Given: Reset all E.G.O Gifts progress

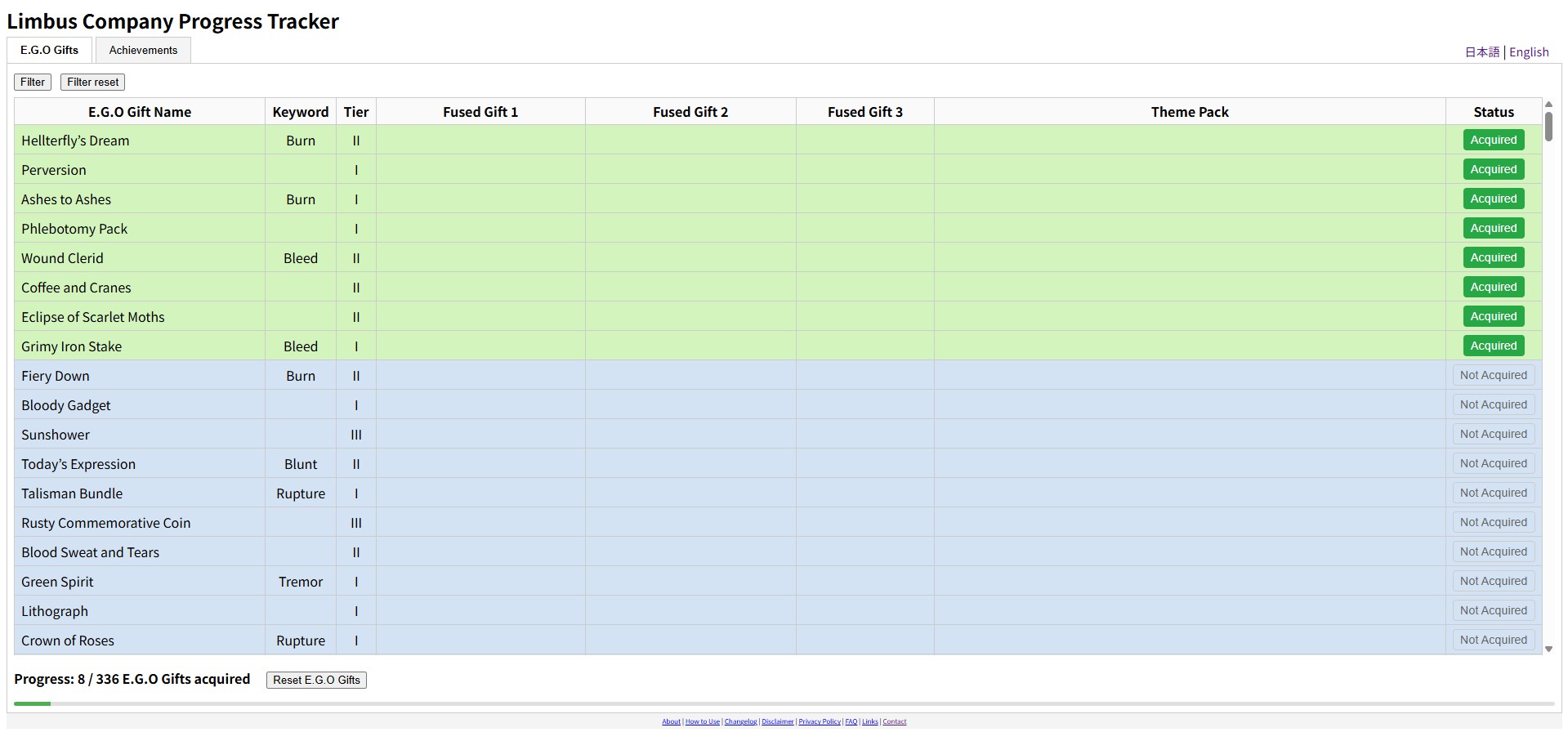Looking at the screenshot, I should click(x=315, y=679).
